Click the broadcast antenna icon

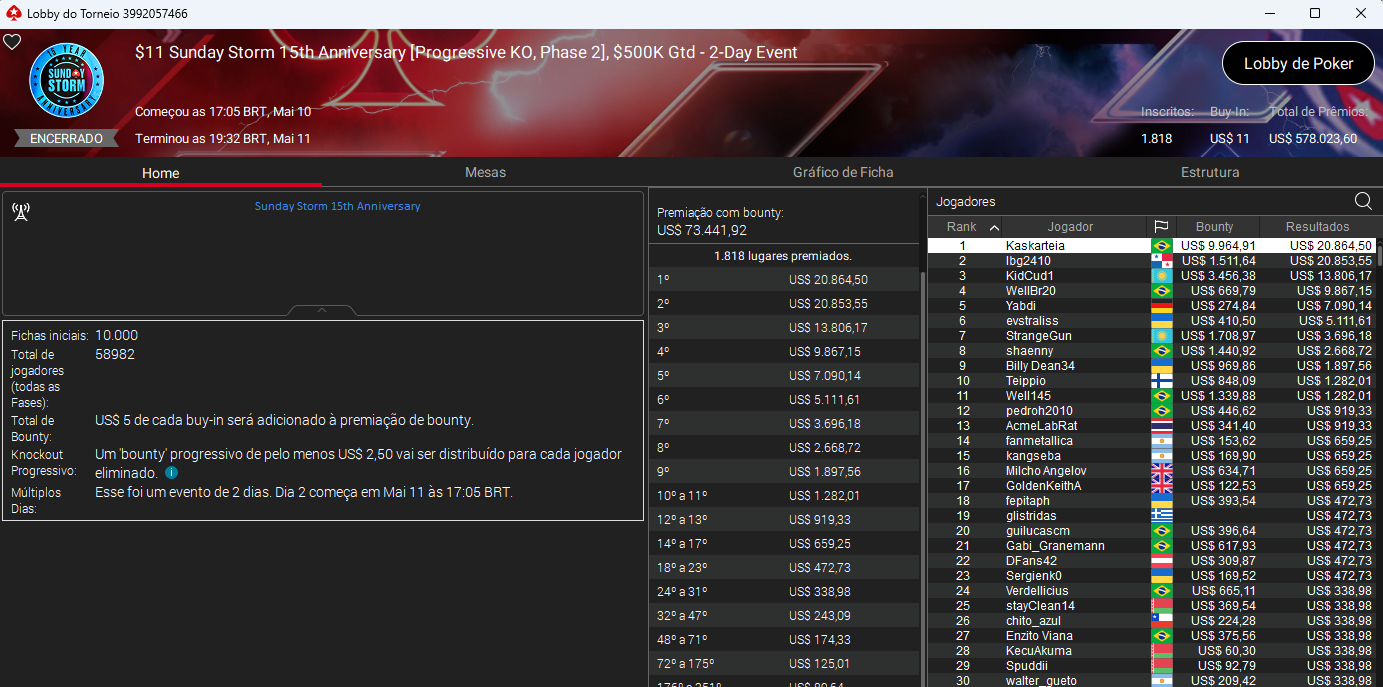pyautogui.click(x=21, y=211)
